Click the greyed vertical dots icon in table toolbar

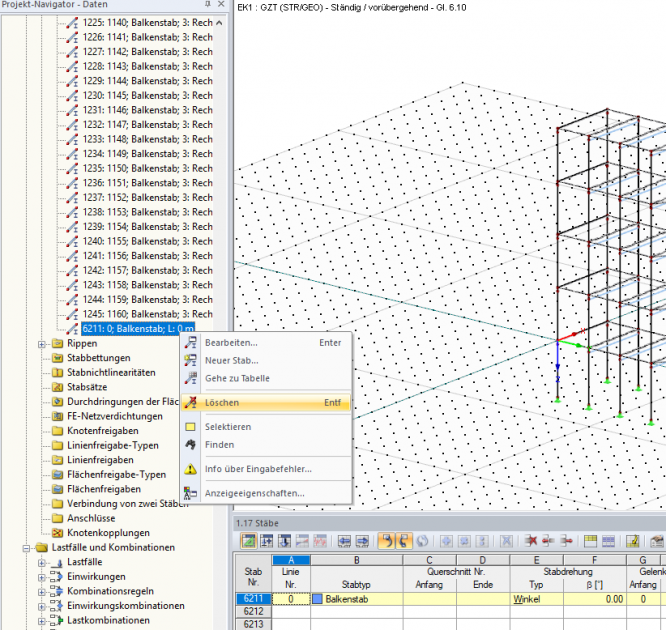coord(482,541)
